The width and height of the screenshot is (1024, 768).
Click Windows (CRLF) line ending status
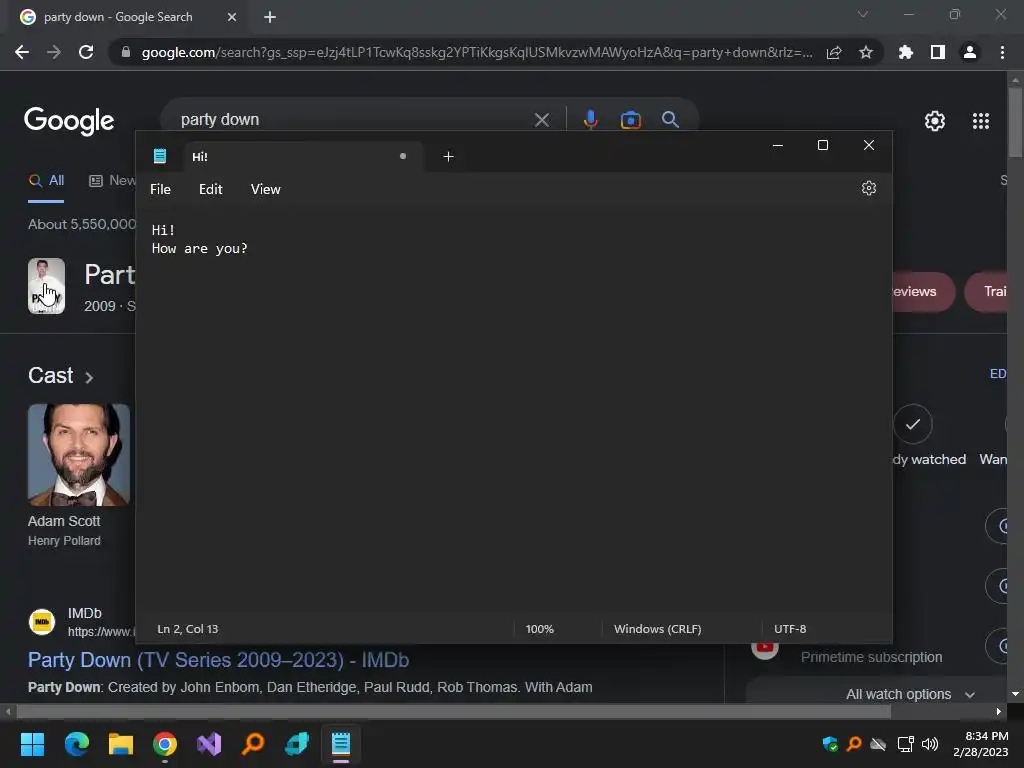click(x=657, y=629)
